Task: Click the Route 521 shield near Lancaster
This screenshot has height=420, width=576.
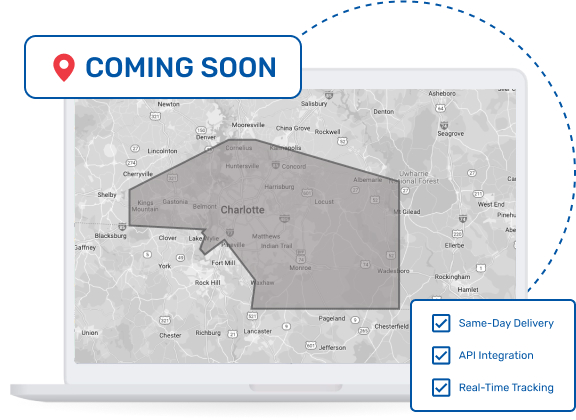Action: coord(252,316)
